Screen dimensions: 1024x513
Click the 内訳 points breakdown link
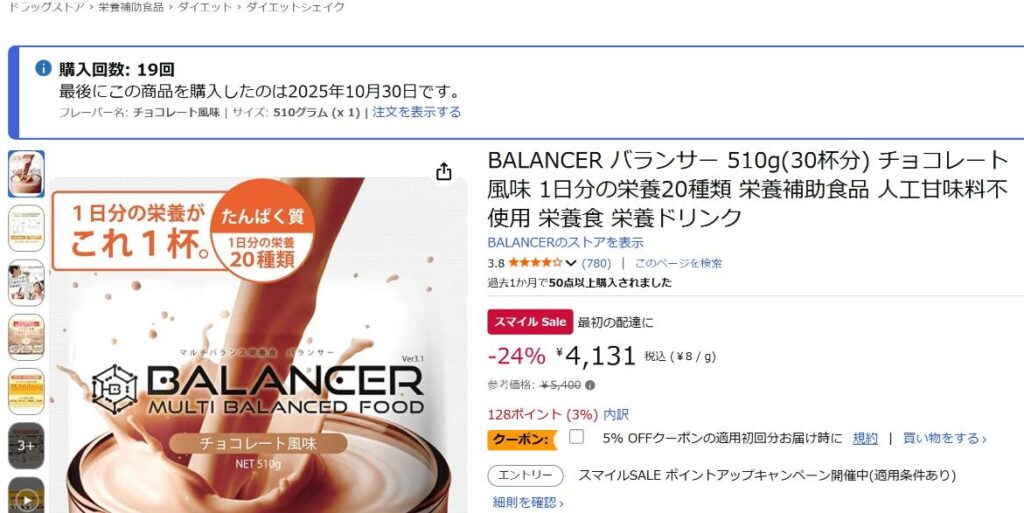click(x=616, y=414)
